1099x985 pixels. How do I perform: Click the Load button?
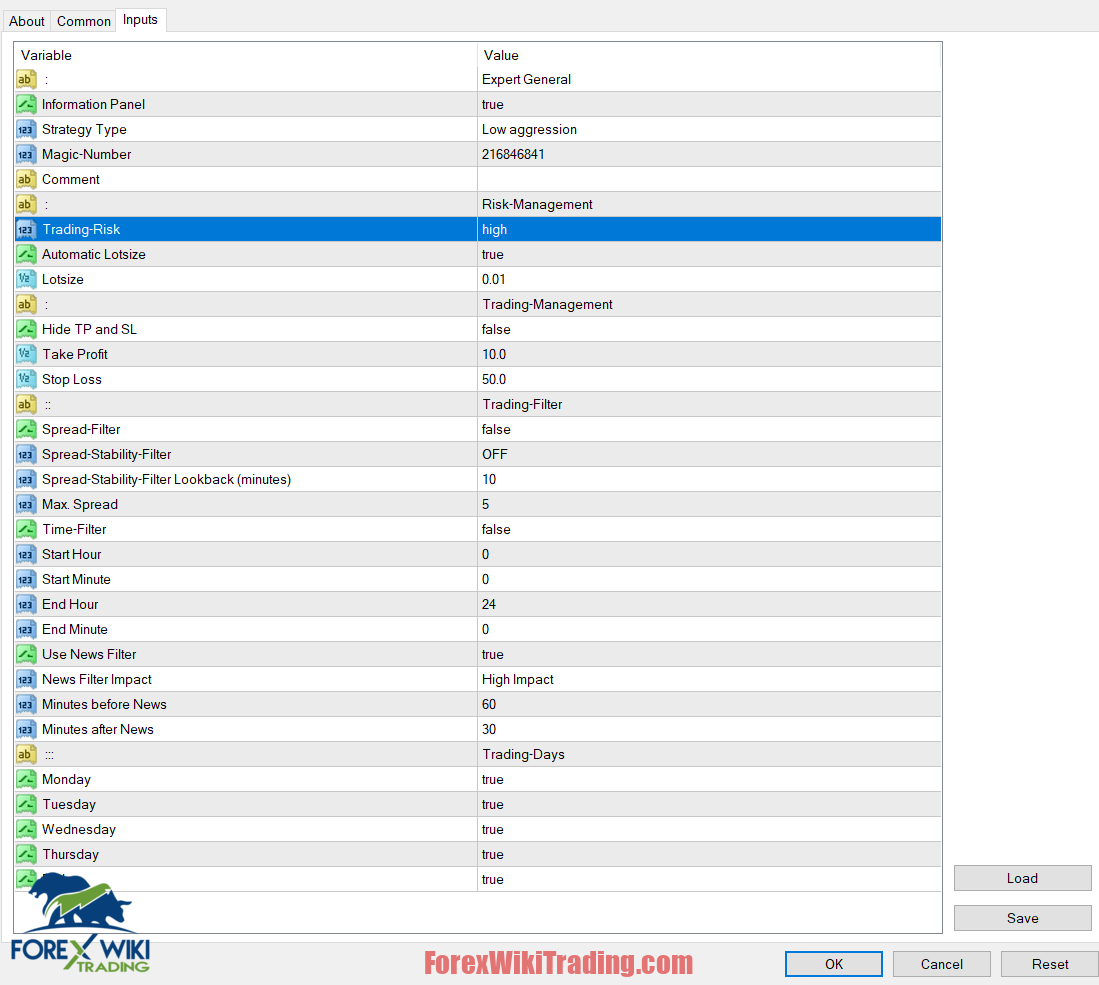point(1022,878)
